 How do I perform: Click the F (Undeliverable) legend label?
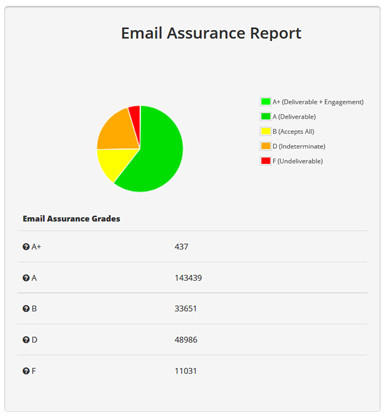297,161
